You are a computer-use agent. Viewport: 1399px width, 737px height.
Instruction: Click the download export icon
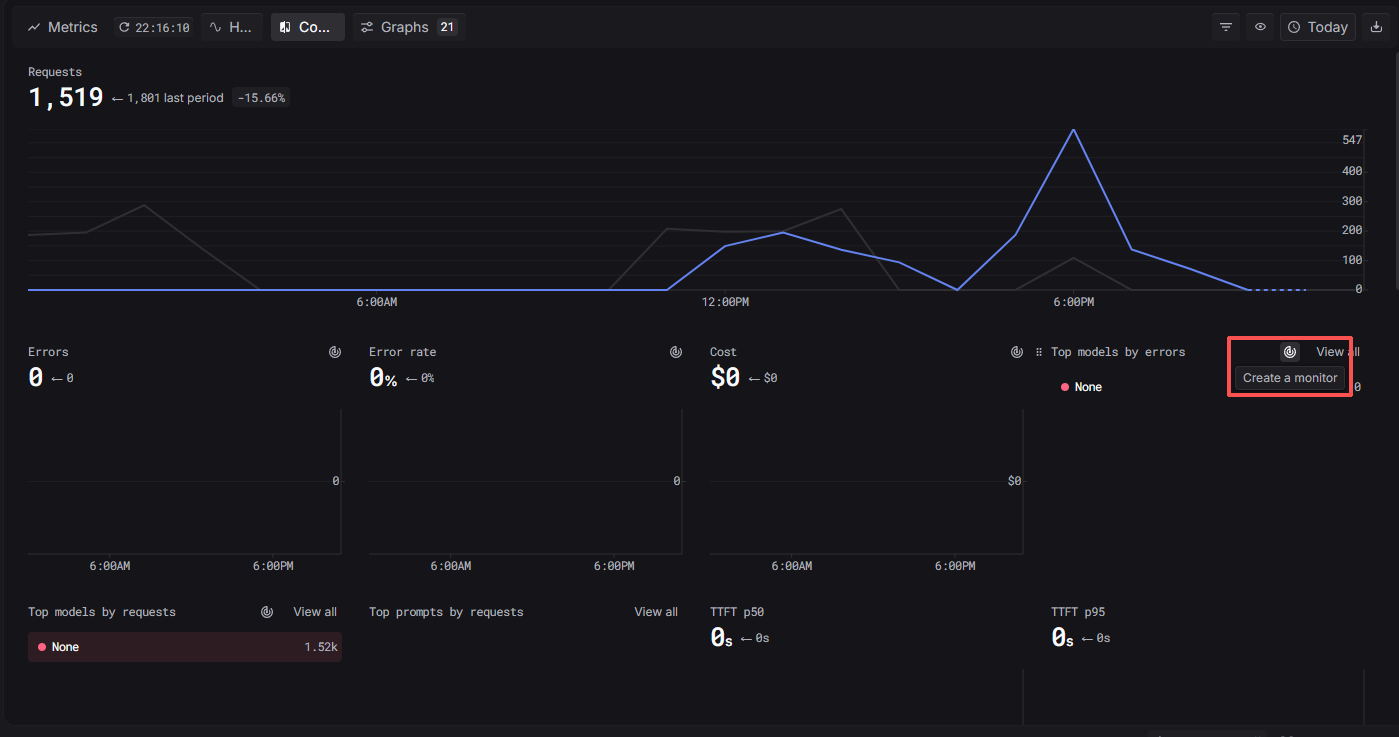pos(1376,27)
